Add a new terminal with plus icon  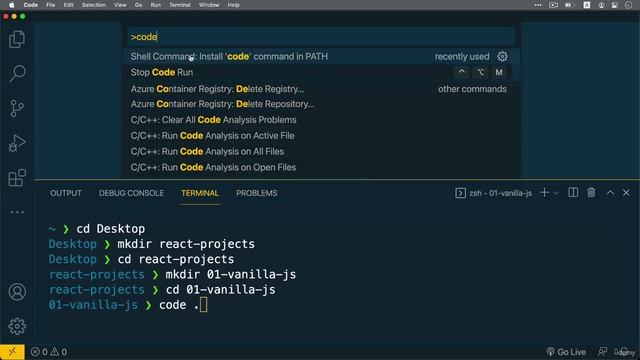(x=544, y=193)
